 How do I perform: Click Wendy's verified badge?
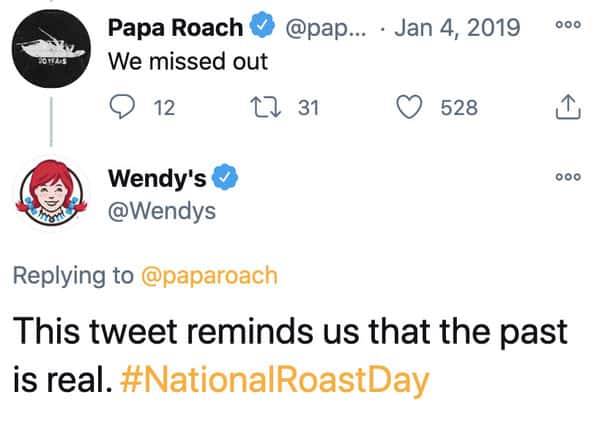(x=225, y=177)
